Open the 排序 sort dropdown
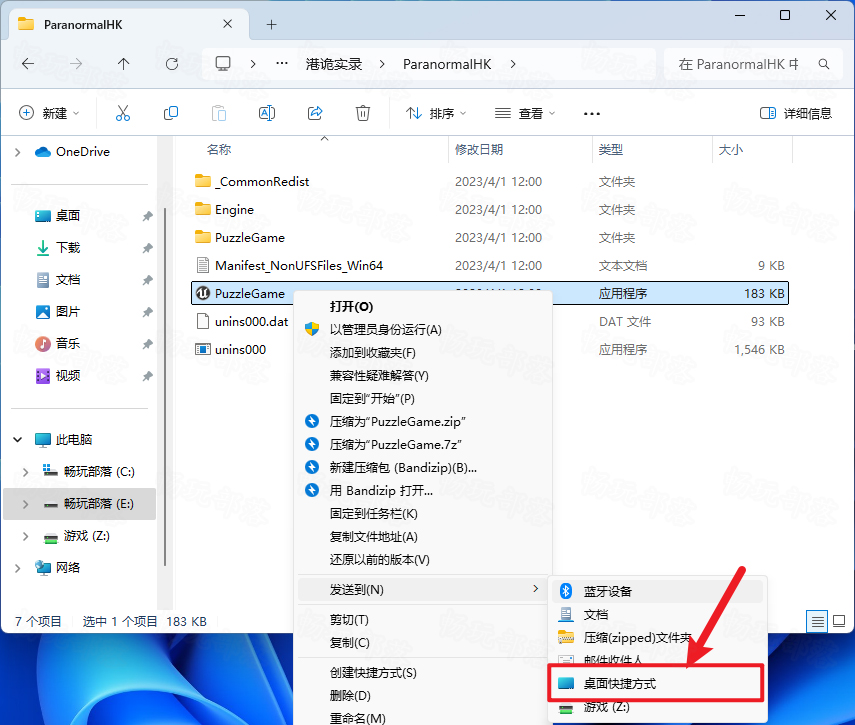855x725 pixels. click(x=436, y=113)
